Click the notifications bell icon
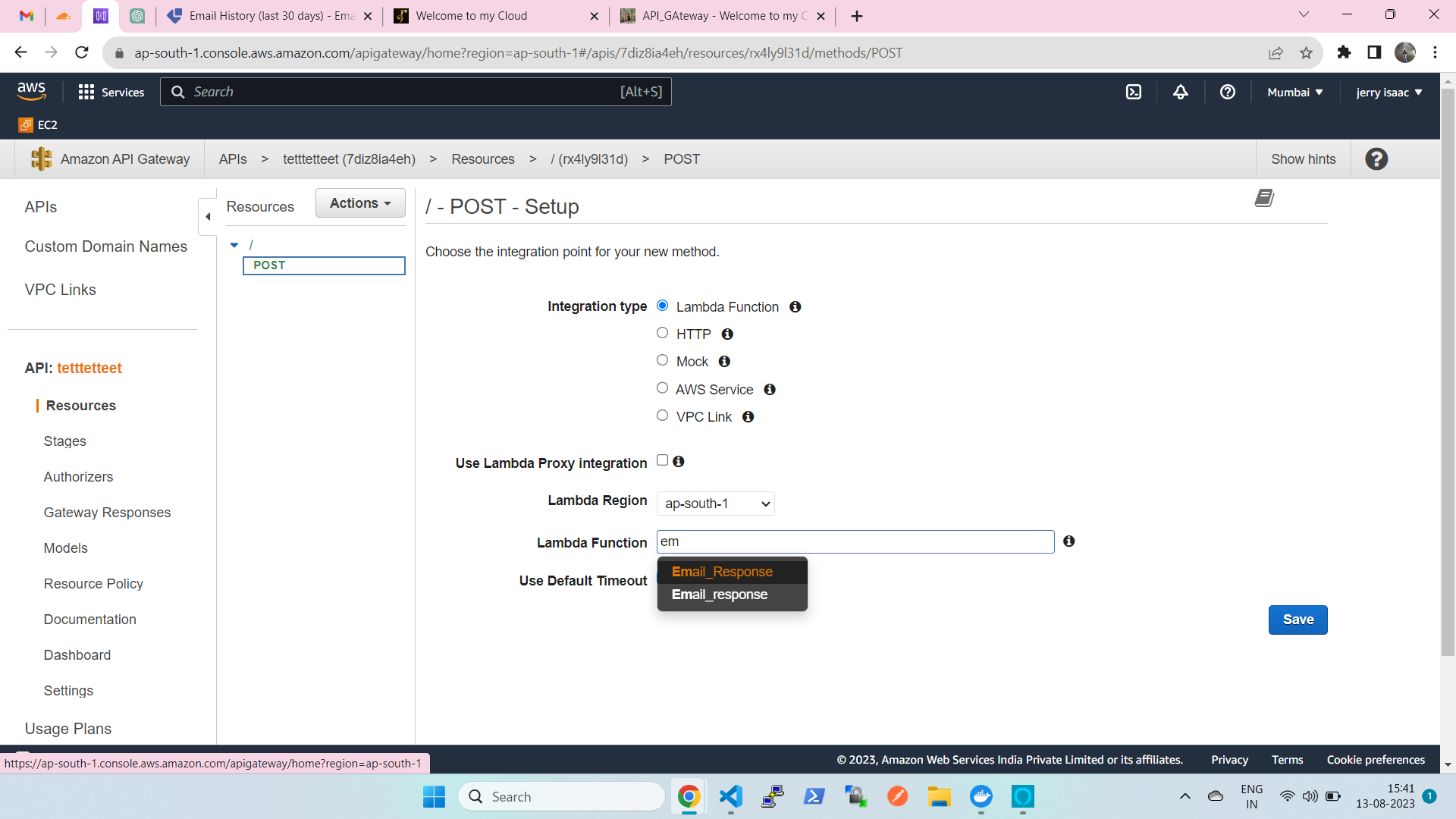This screenshot has width=1456, height=819. [1180, 92]
